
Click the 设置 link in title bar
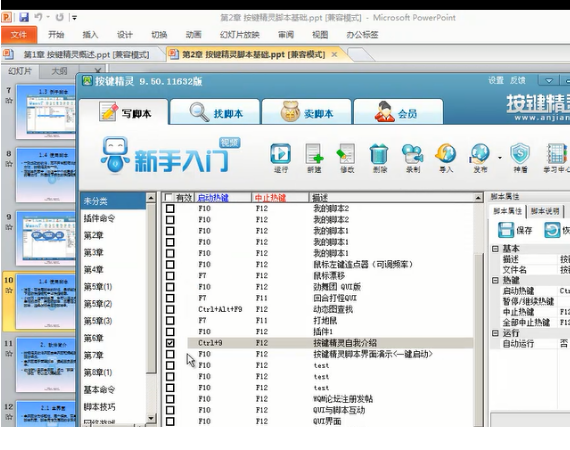pos(496,80)
